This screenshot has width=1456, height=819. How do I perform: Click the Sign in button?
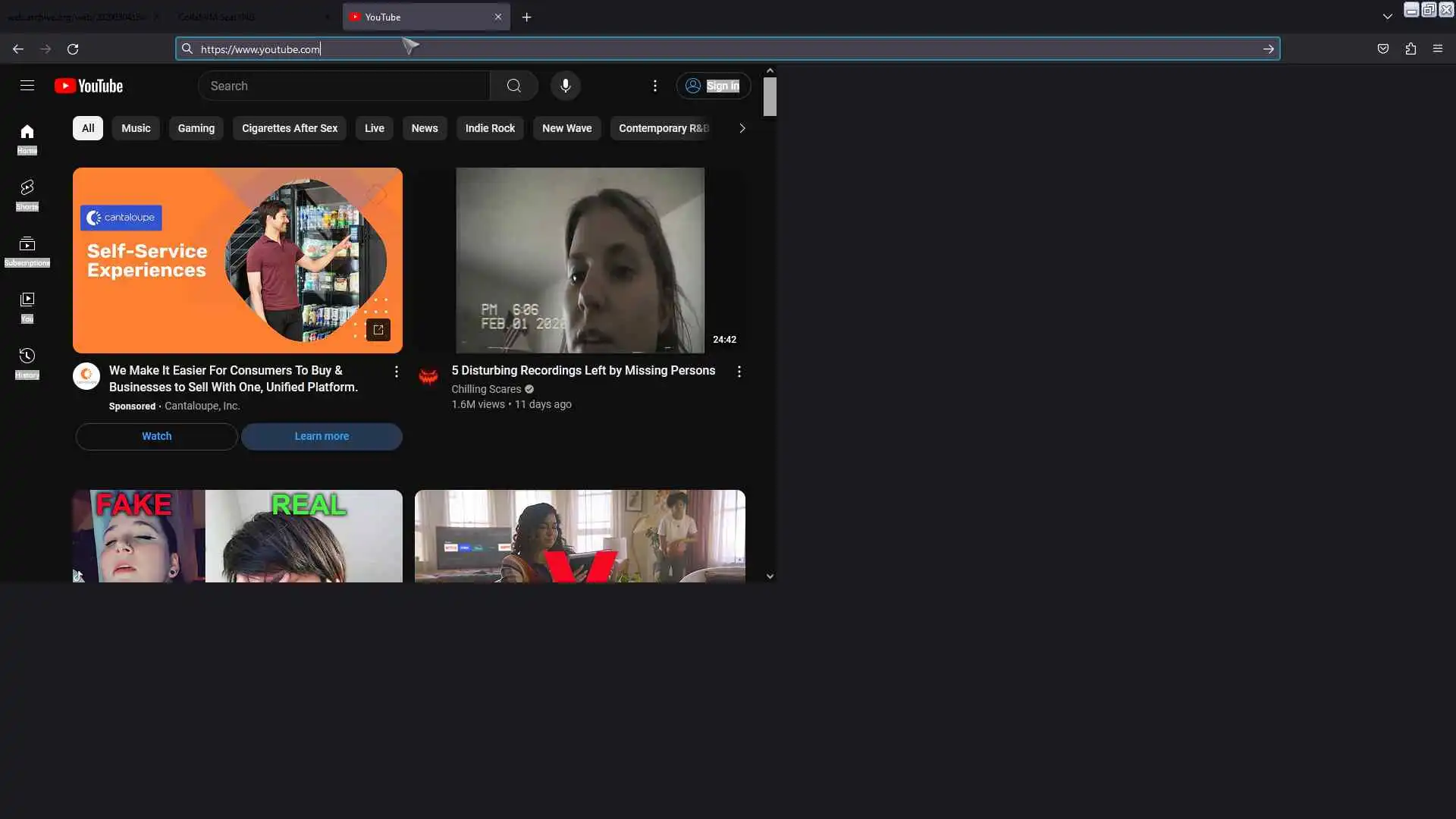pyautogui.click(x=713, y=86)
